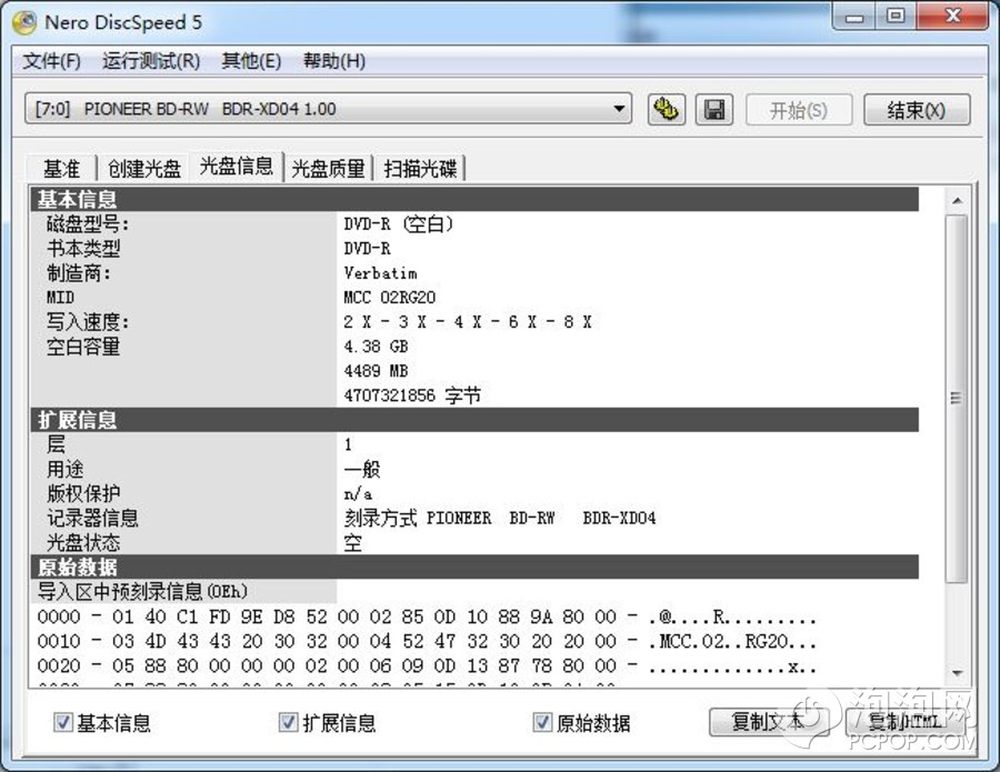Open the 文件(F) menu

pyautogui.click(x=52, y=61)
